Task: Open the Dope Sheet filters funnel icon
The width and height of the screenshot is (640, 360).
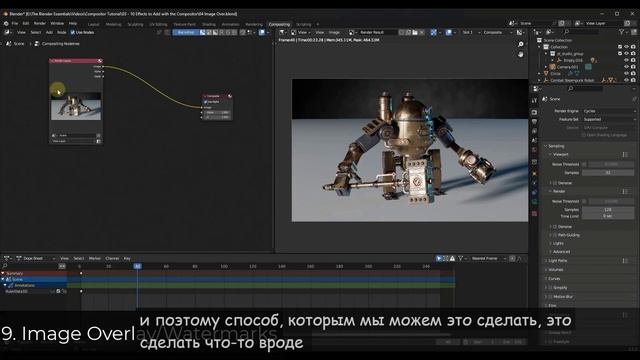Action: point(460,258)
